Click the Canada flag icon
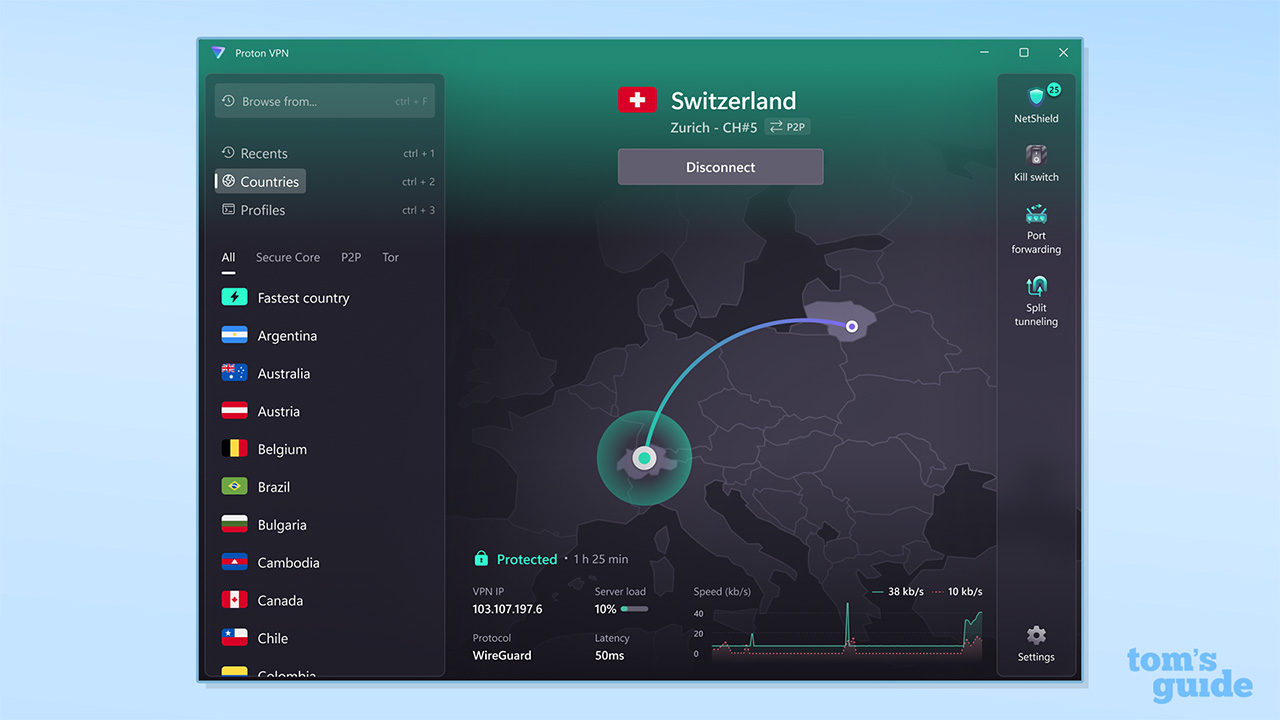 coord(234,600)
